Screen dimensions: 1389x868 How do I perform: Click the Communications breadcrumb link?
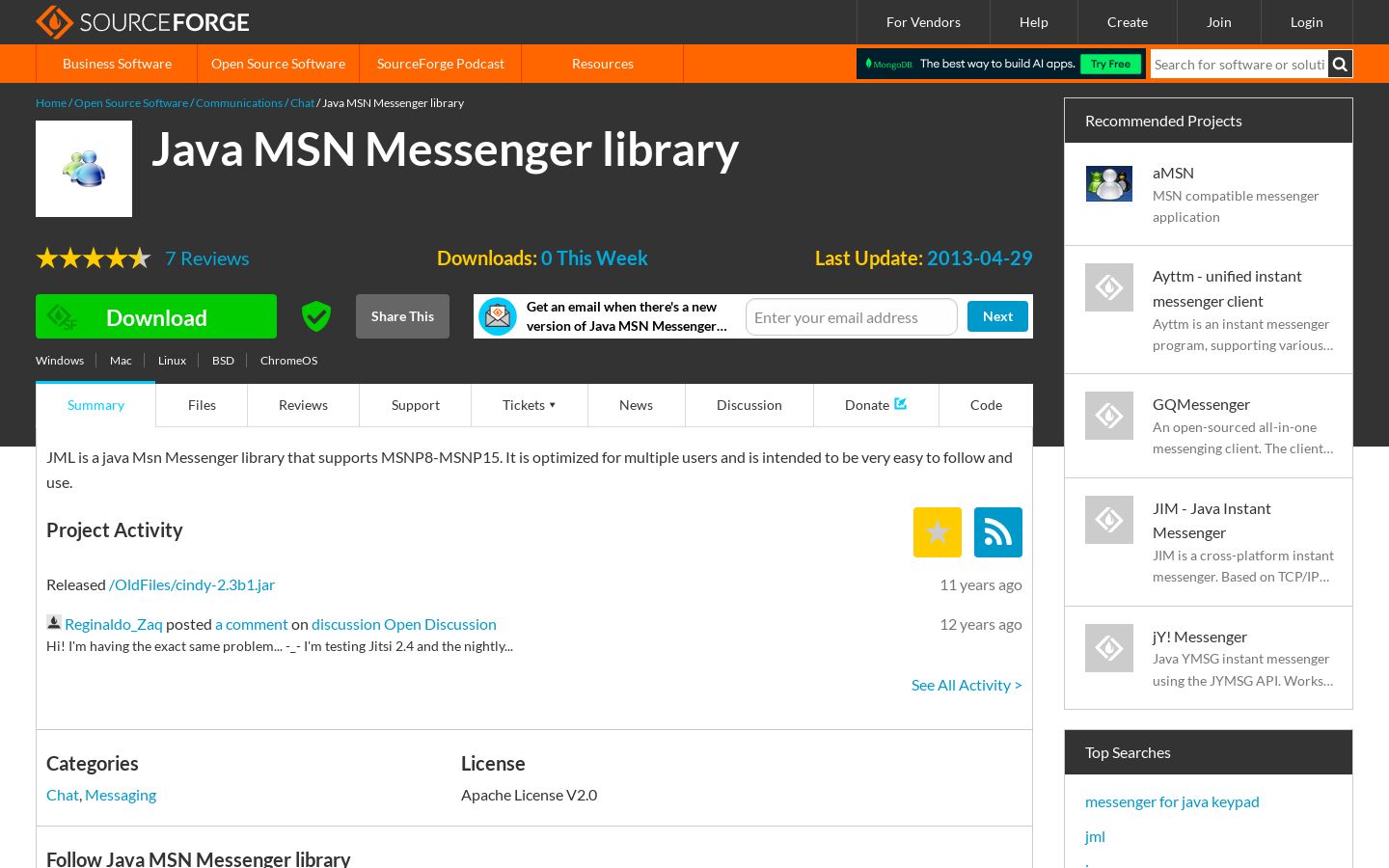coord(239,103)
